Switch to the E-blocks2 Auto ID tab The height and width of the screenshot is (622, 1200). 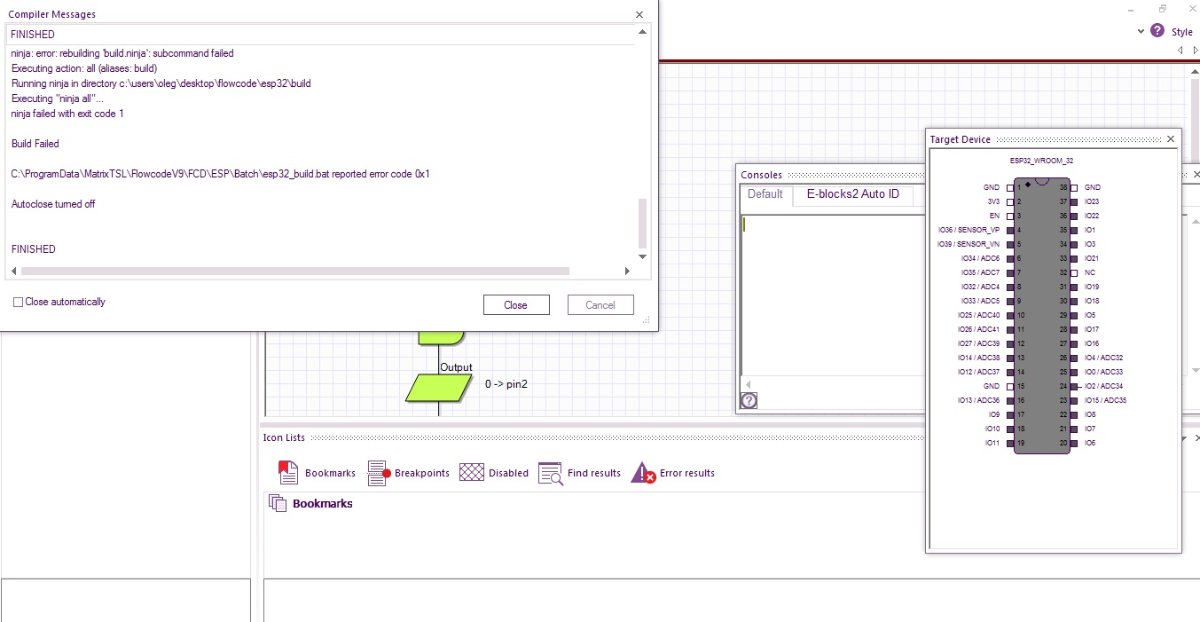[x=853, y=194]
